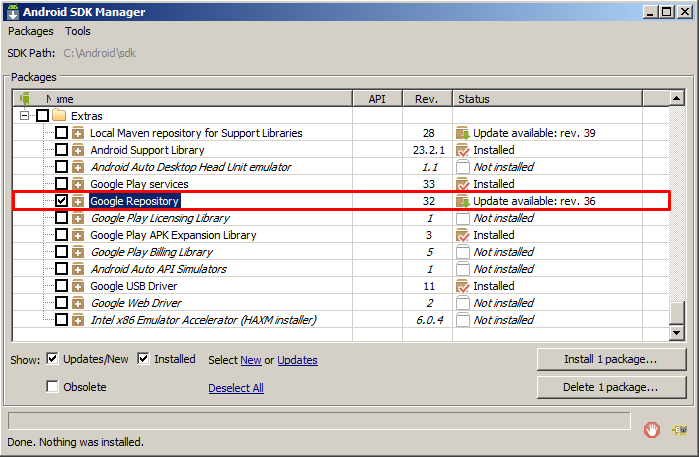Click the installed status icon for Google Play services

[463, 184]
